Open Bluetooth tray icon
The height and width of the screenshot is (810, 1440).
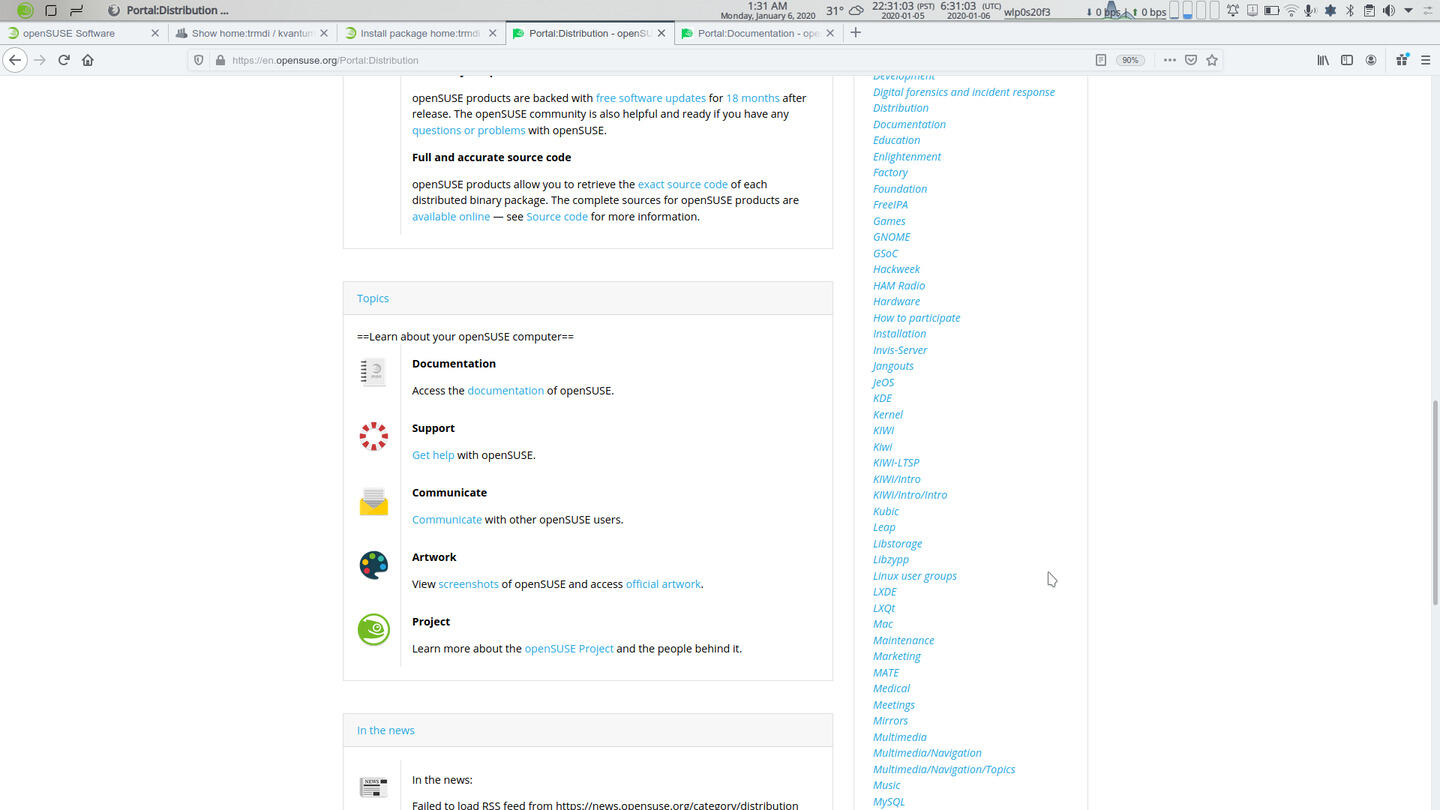coord(1349,11)
